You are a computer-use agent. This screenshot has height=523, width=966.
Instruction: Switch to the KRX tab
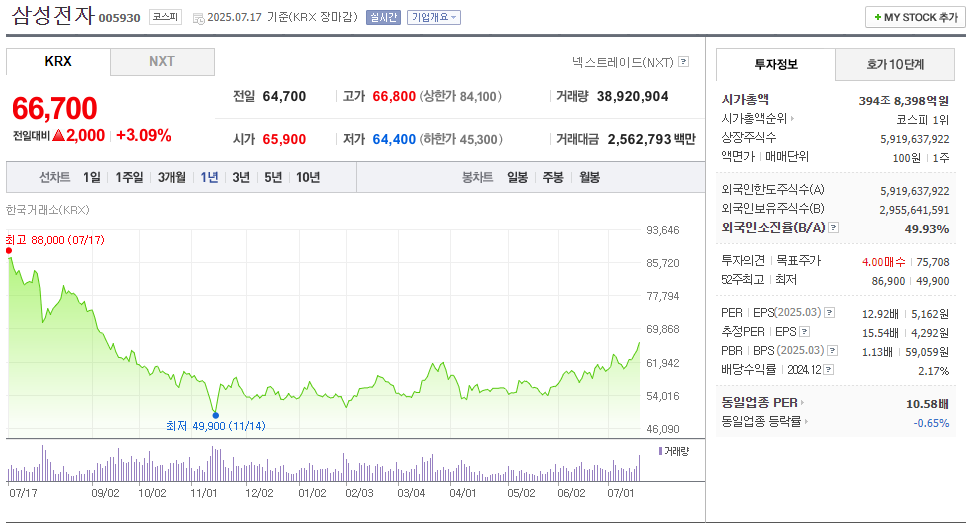58,62
